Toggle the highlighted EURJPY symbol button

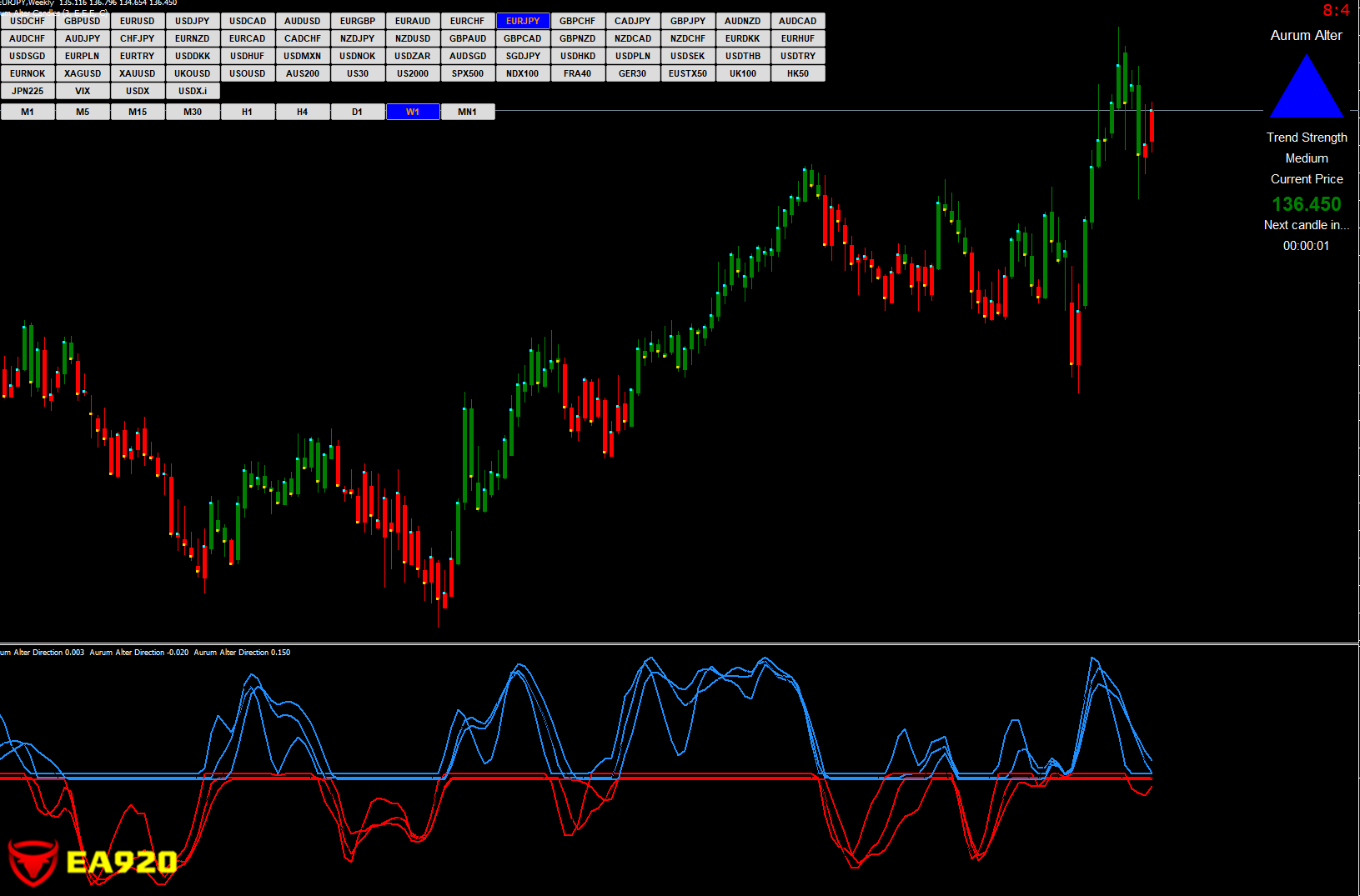point(523,21)
